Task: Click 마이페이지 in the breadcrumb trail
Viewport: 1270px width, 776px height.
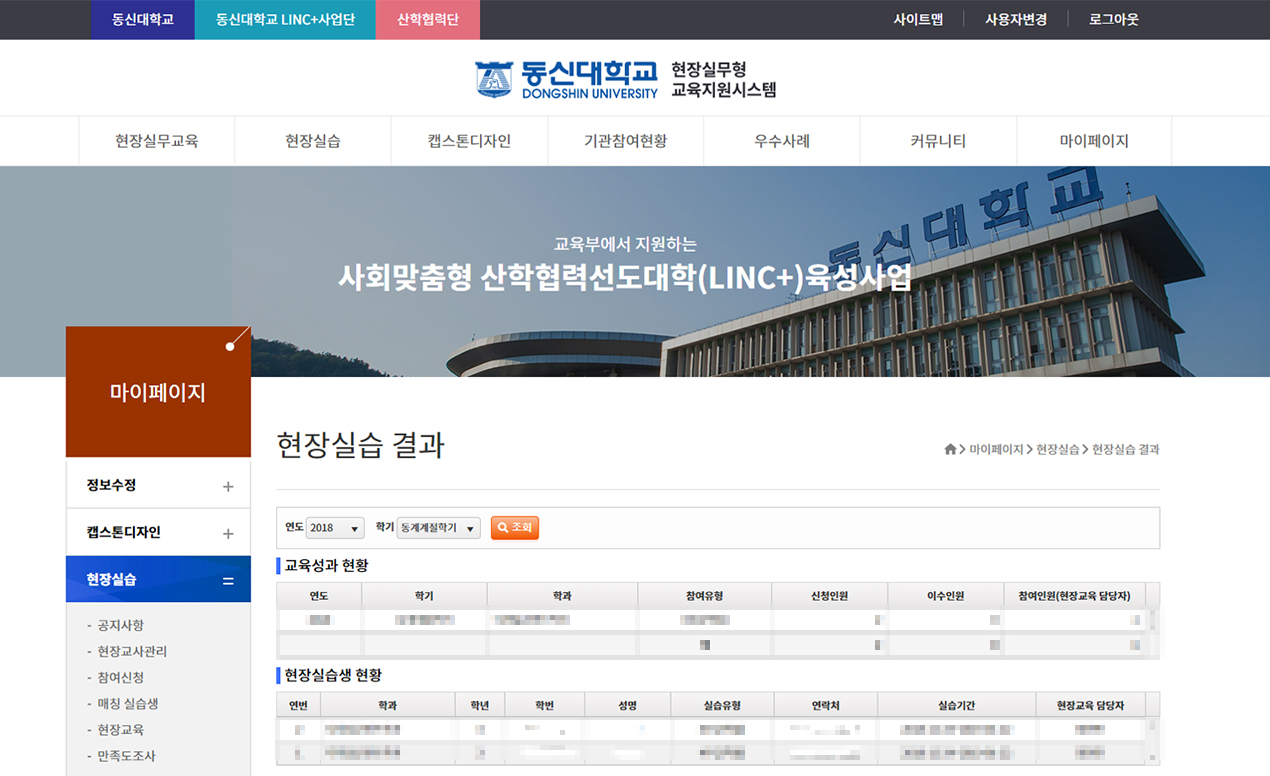Action: (x=996, y=450)
